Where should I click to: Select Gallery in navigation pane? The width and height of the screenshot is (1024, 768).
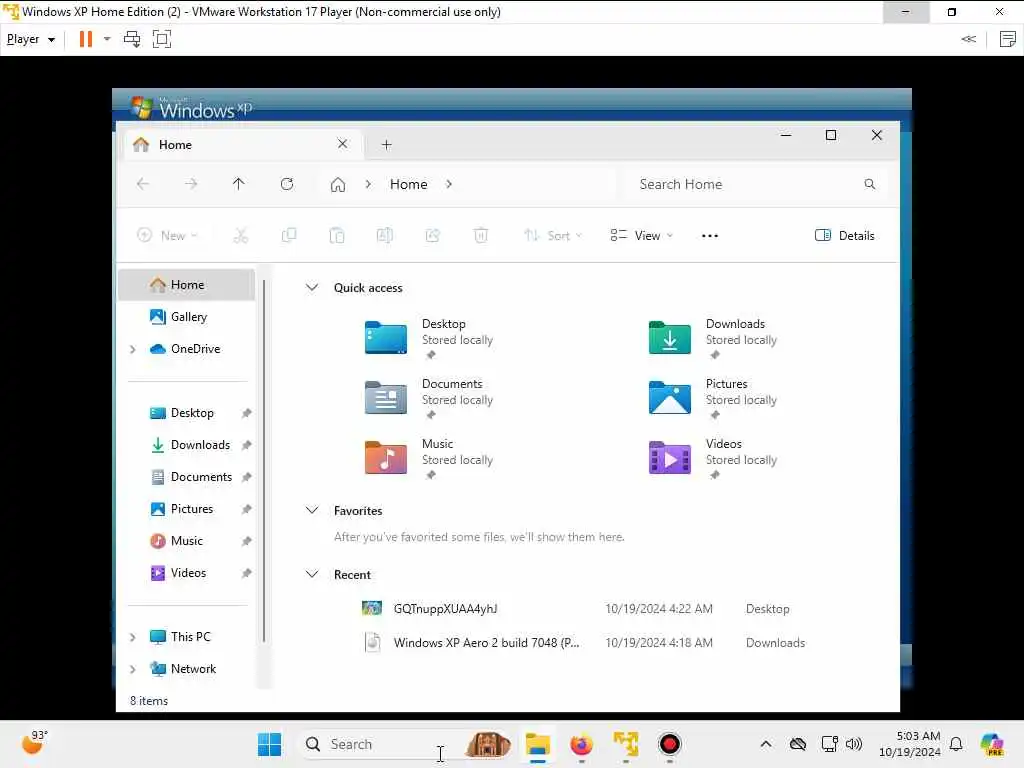click(x=187, y=317)
